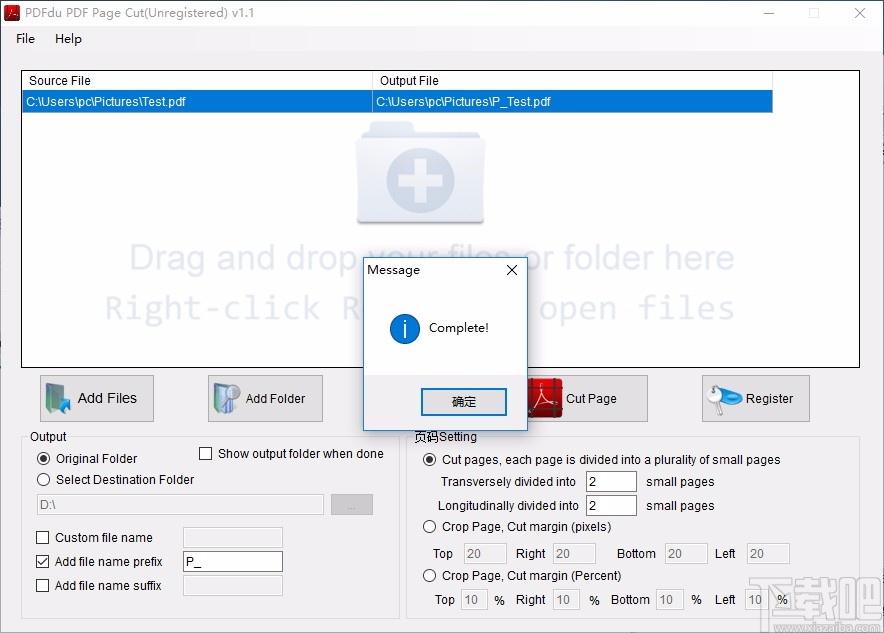Enable the Add file name suffix checkbox
This screenshot has width=884, height=633.
click(42, 585)
